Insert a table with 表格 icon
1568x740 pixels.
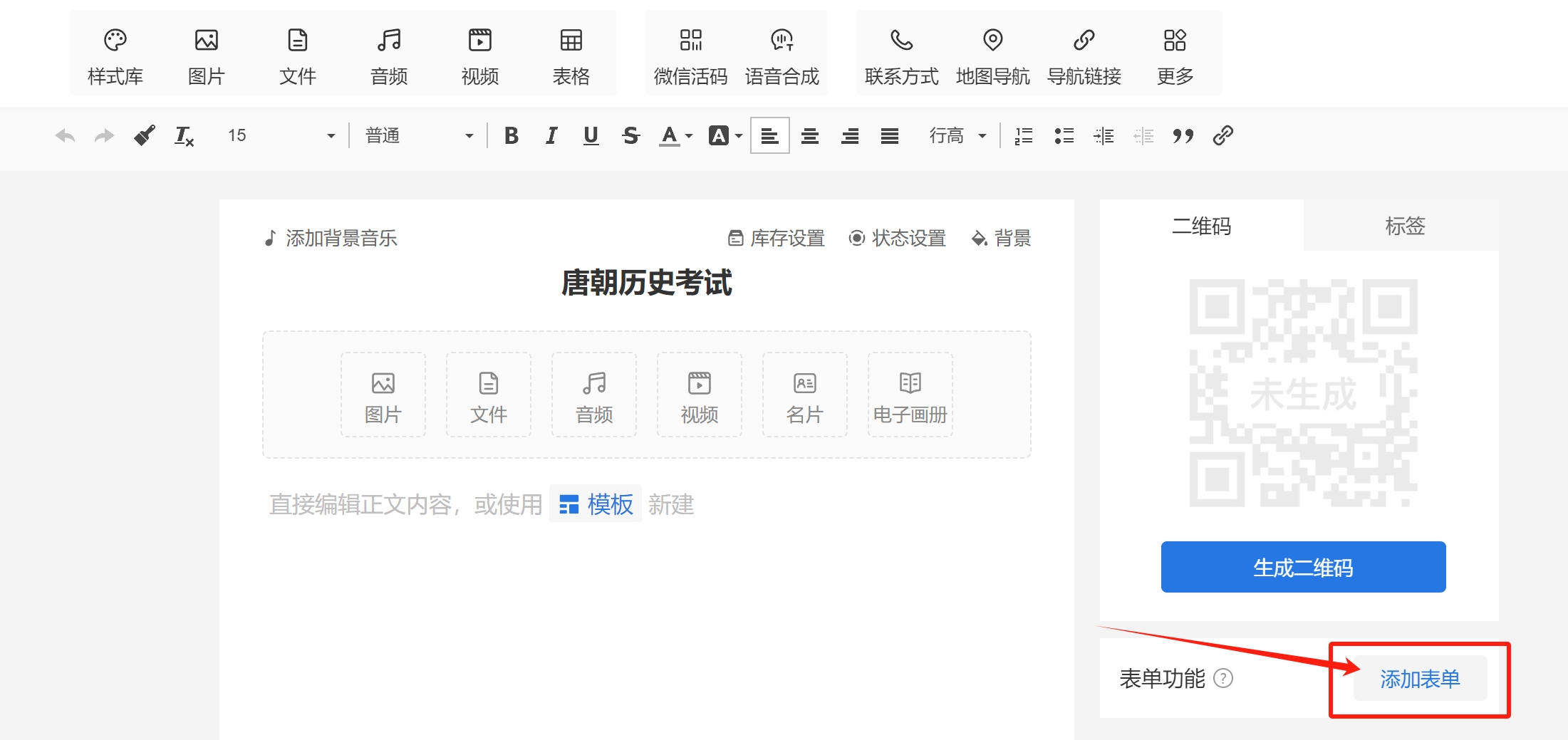tap(571, 54)
